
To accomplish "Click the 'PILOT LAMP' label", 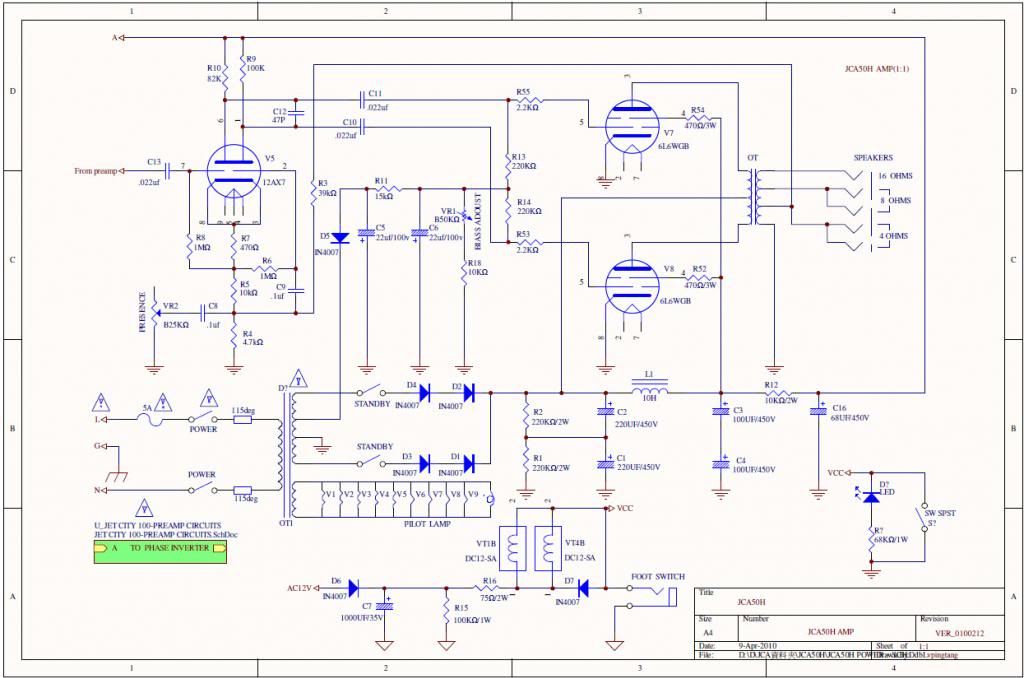I will pos(427,524).
